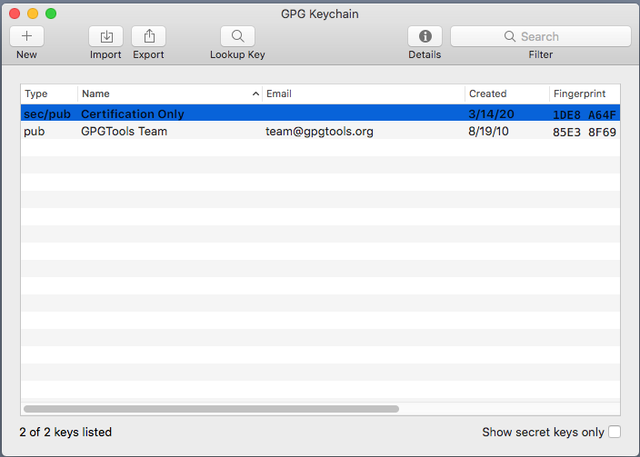Click the 85E3 8F69 fingerprint cell
The width and height of the screenshot is (640, 457).
[584, 132]
